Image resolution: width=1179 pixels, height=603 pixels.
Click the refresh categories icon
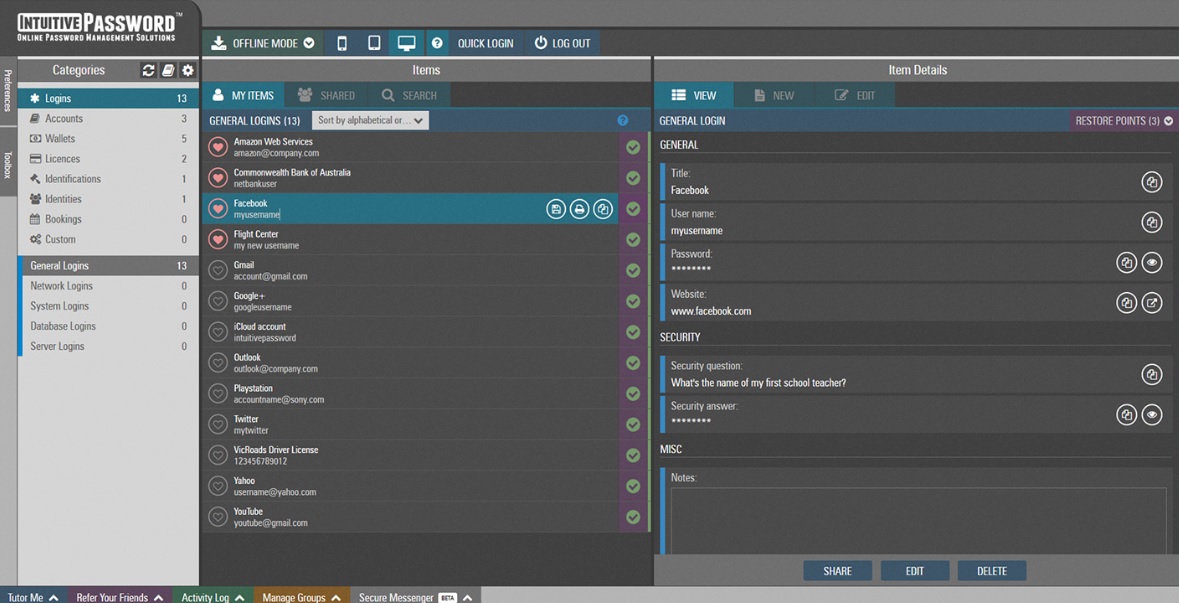[x=148, y=70]
